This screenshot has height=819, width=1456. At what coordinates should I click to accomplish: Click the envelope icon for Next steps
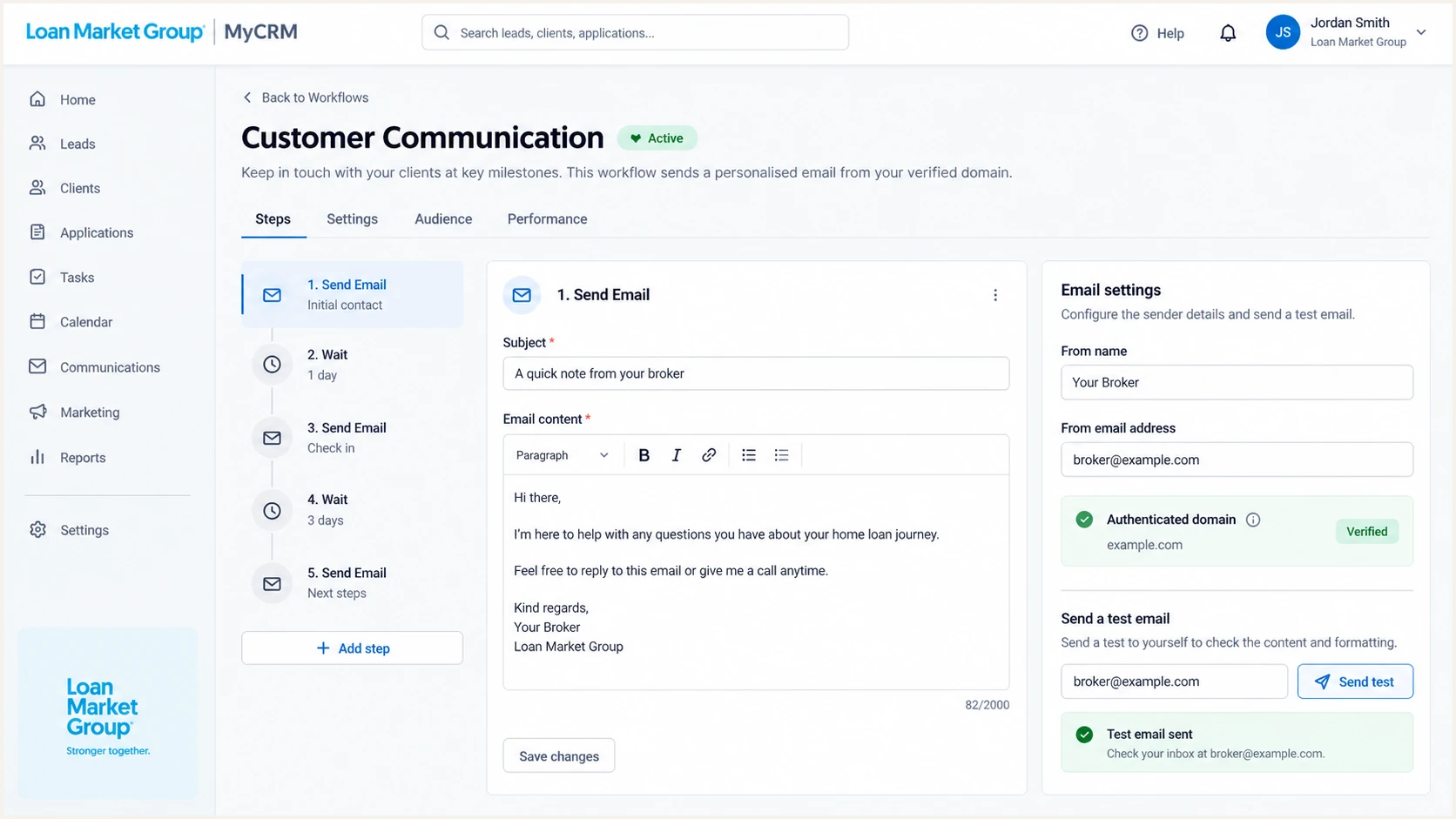(x=272, y=584)
